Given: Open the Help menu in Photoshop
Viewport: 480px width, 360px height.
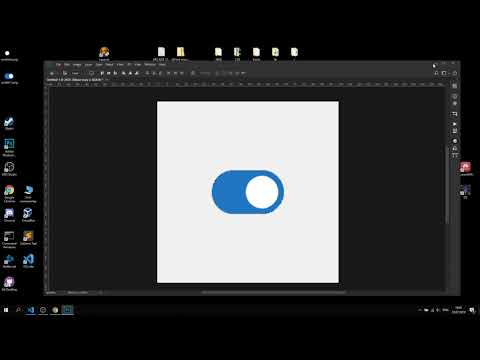Looking at the screenshot, I should [x=162, y=64].
